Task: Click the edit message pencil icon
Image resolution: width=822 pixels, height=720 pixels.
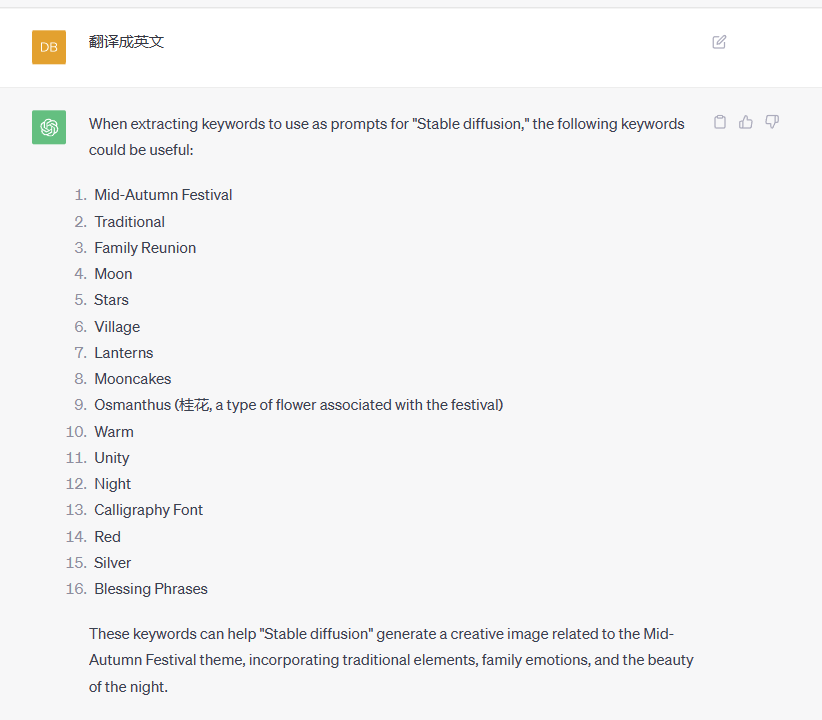Action: [719, 42]
